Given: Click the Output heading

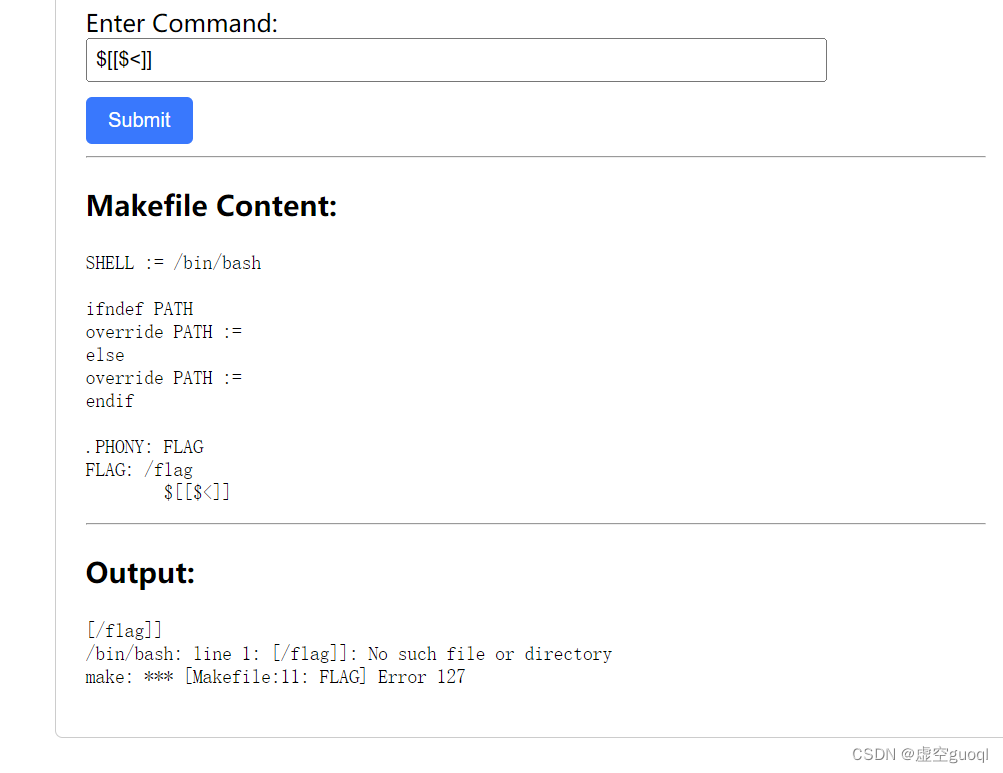Looking at the screenshot, I should 140,573.
